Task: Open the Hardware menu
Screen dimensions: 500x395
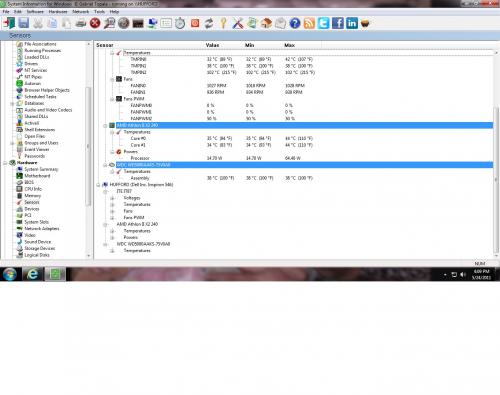Action: [58, 12]
